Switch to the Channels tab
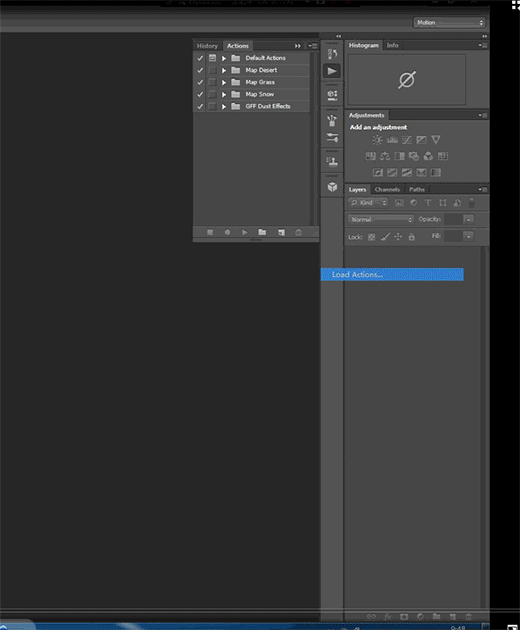 click(x=387, y=189)
